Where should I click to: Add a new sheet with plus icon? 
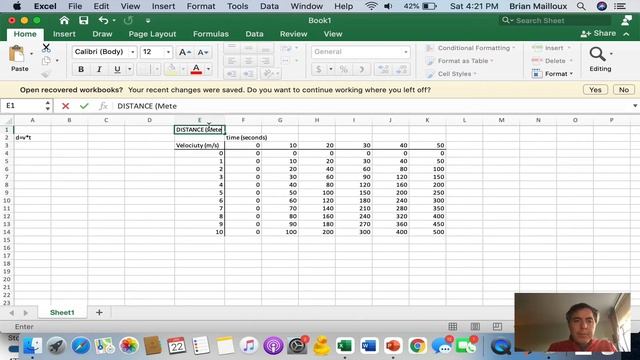tap(99, 312)
